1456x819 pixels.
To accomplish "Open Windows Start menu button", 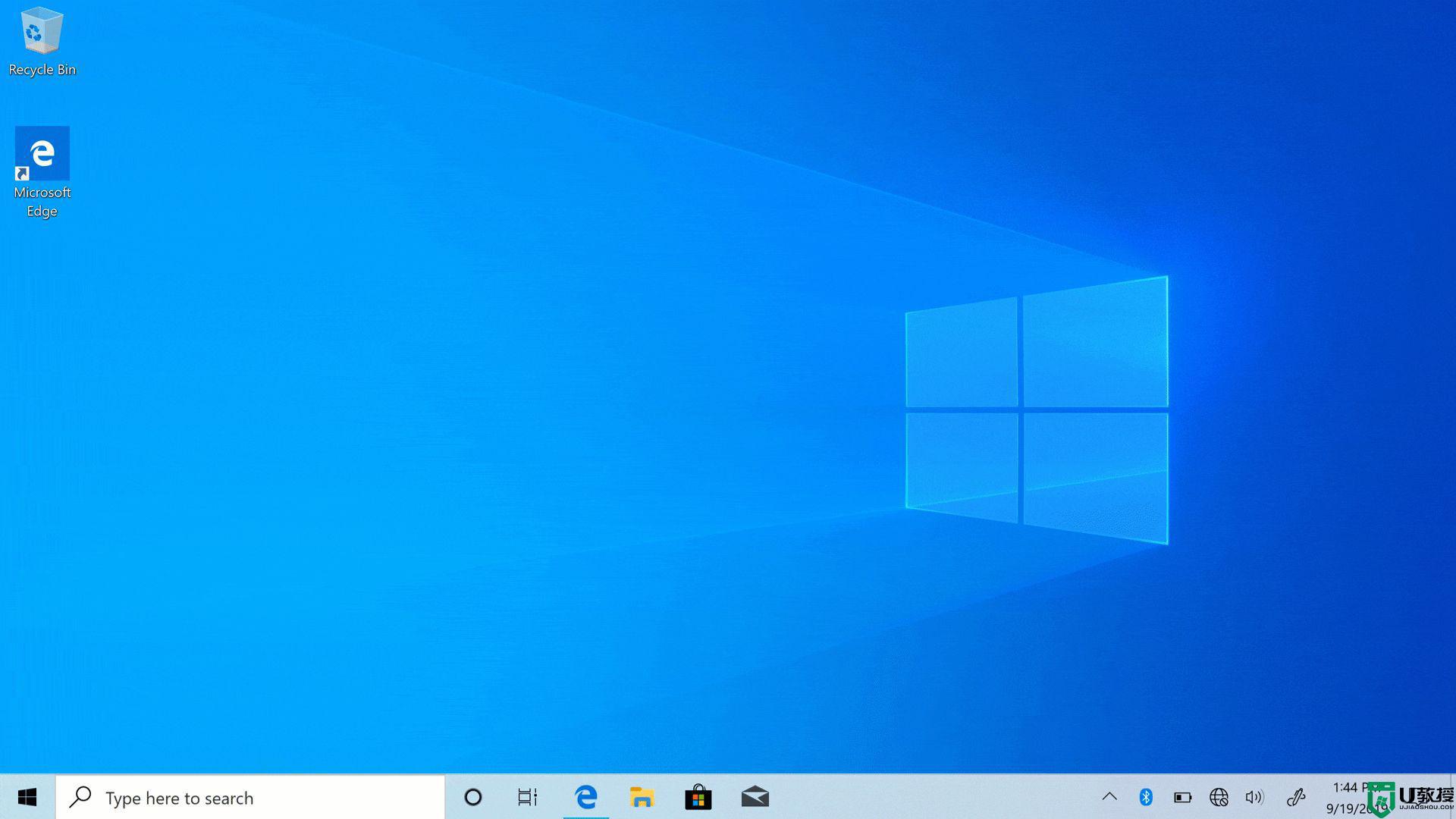I will pyautogui.click(x=27, y=797).
